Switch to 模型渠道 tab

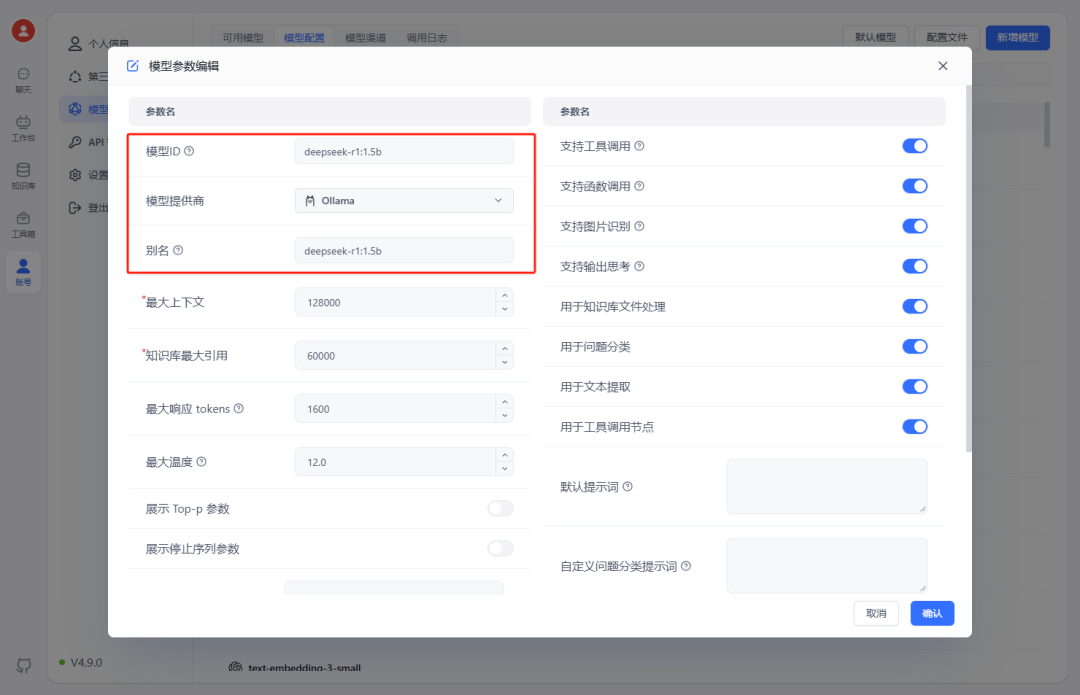pos(365,38)
